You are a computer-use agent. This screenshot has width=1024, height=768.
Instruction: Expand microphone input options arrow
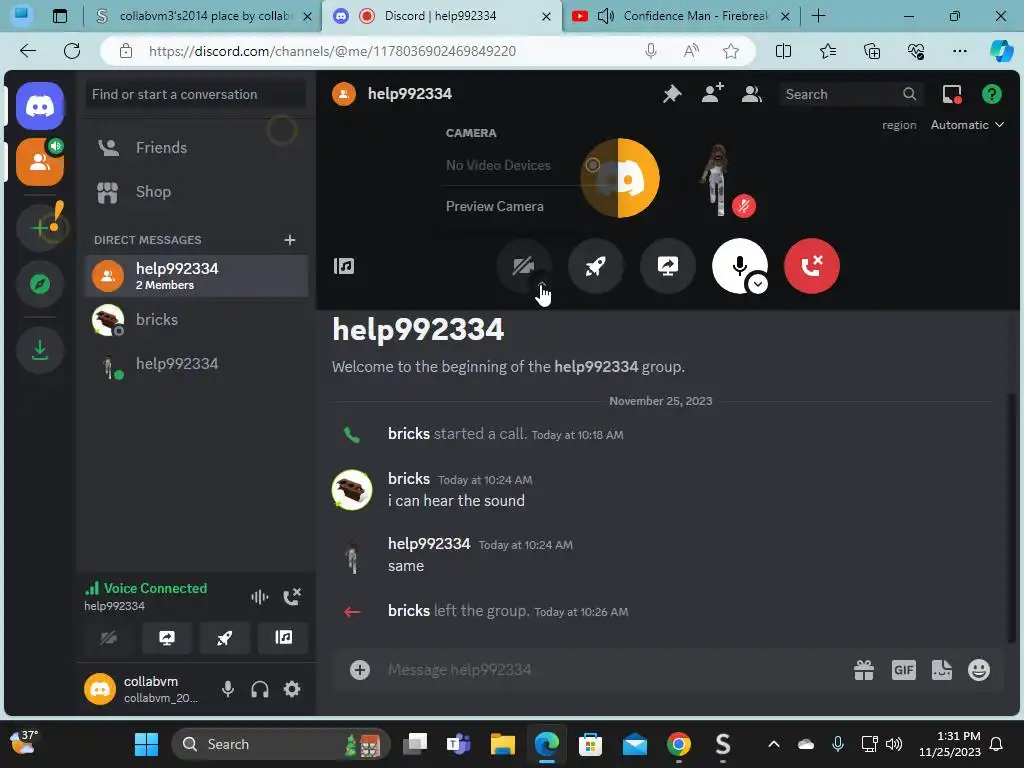[758, 284]
